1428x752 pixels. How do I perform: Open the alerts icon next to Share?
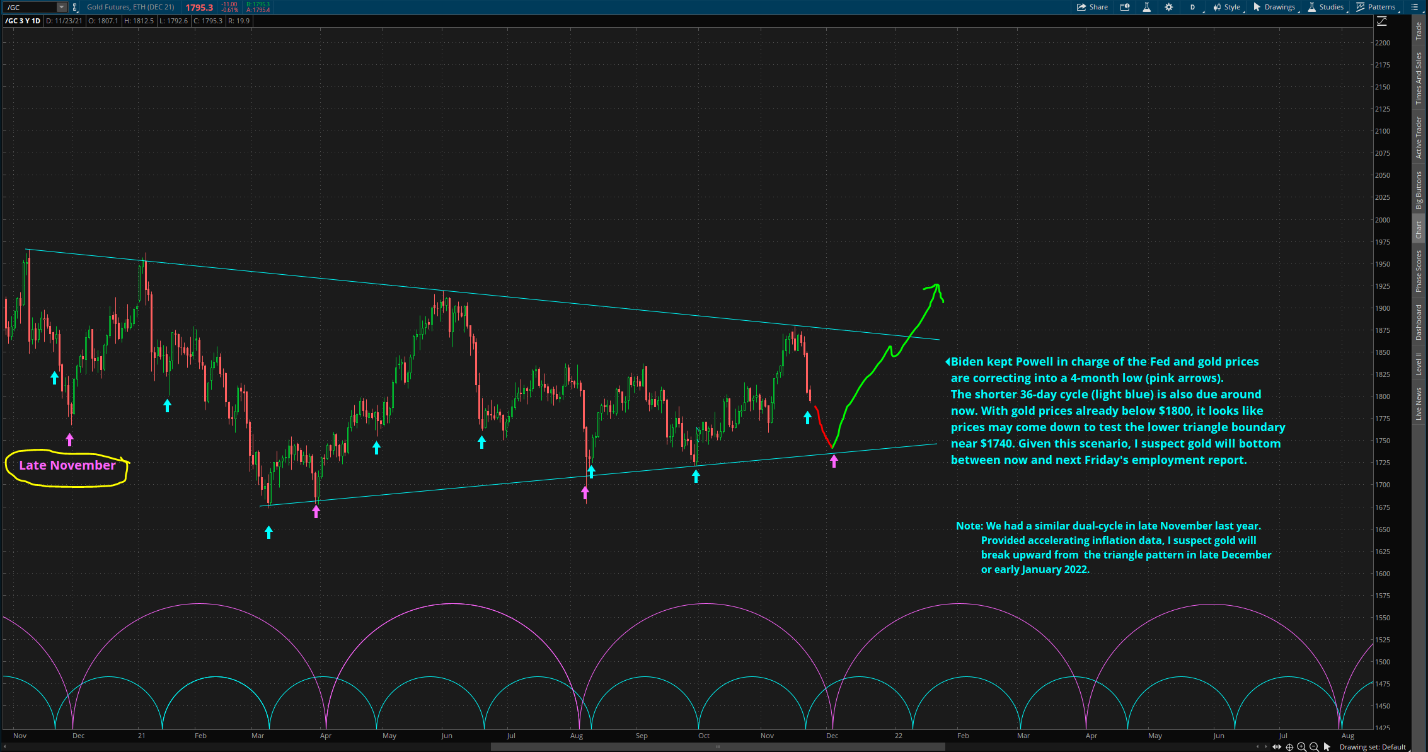(1124, 7)
